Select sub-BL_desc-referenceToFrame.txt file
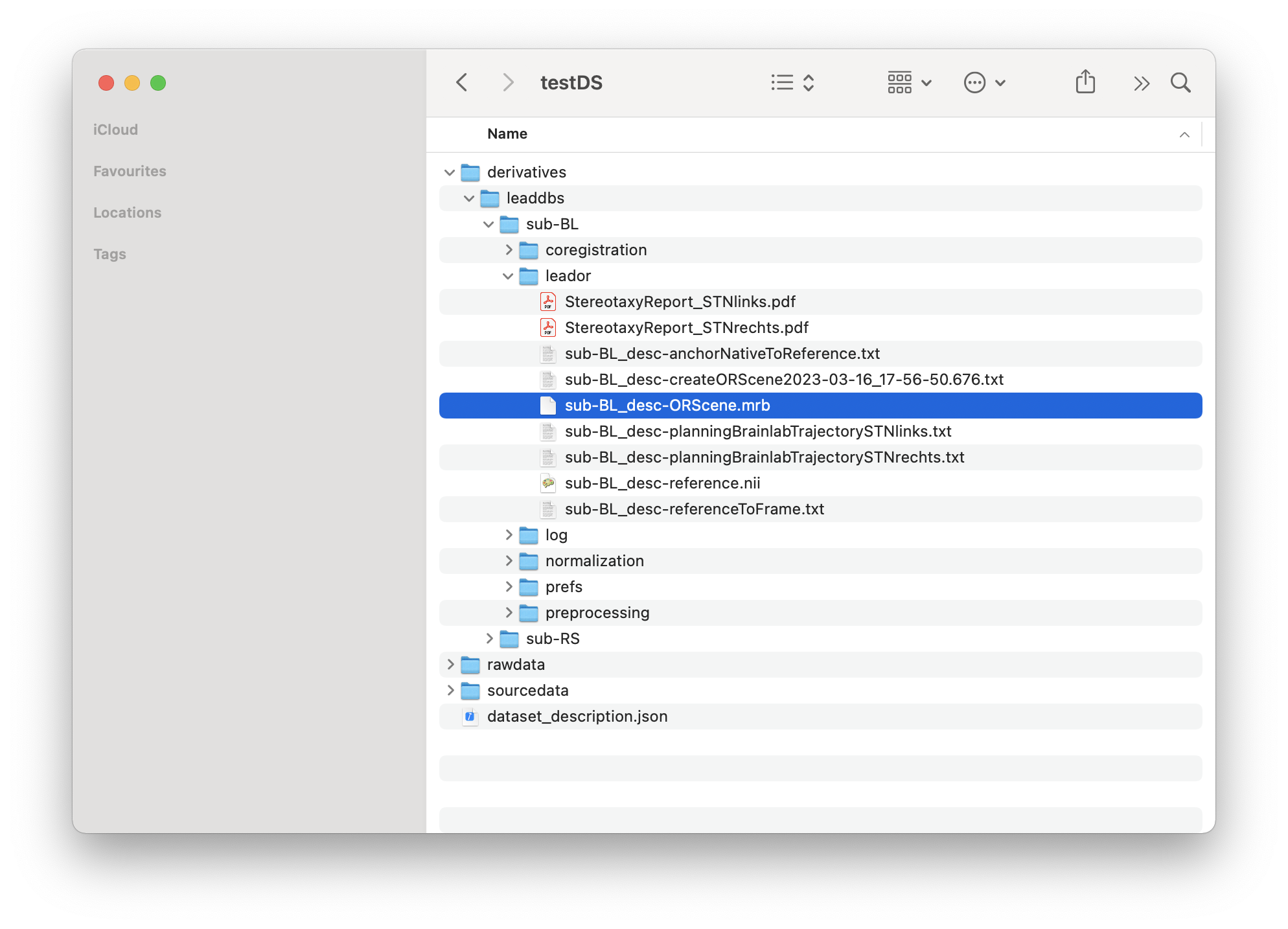The width and height of the screenshot is (1288, 929). pos(694,509)
